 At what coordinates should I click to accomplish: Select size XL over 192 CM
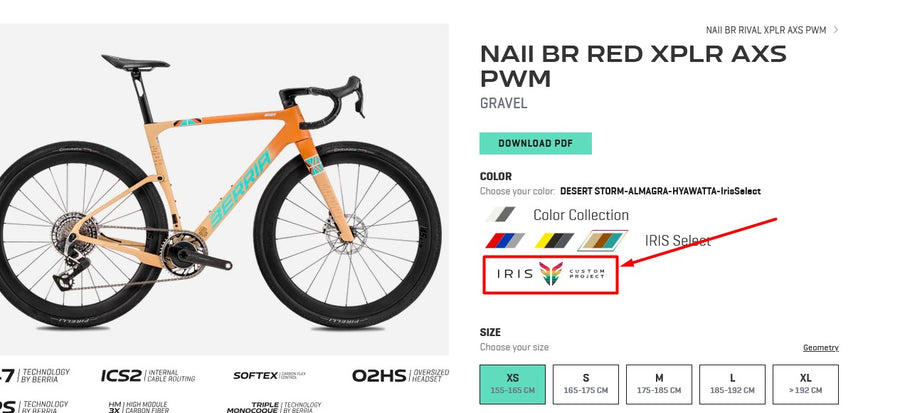(x=805, y=384)
